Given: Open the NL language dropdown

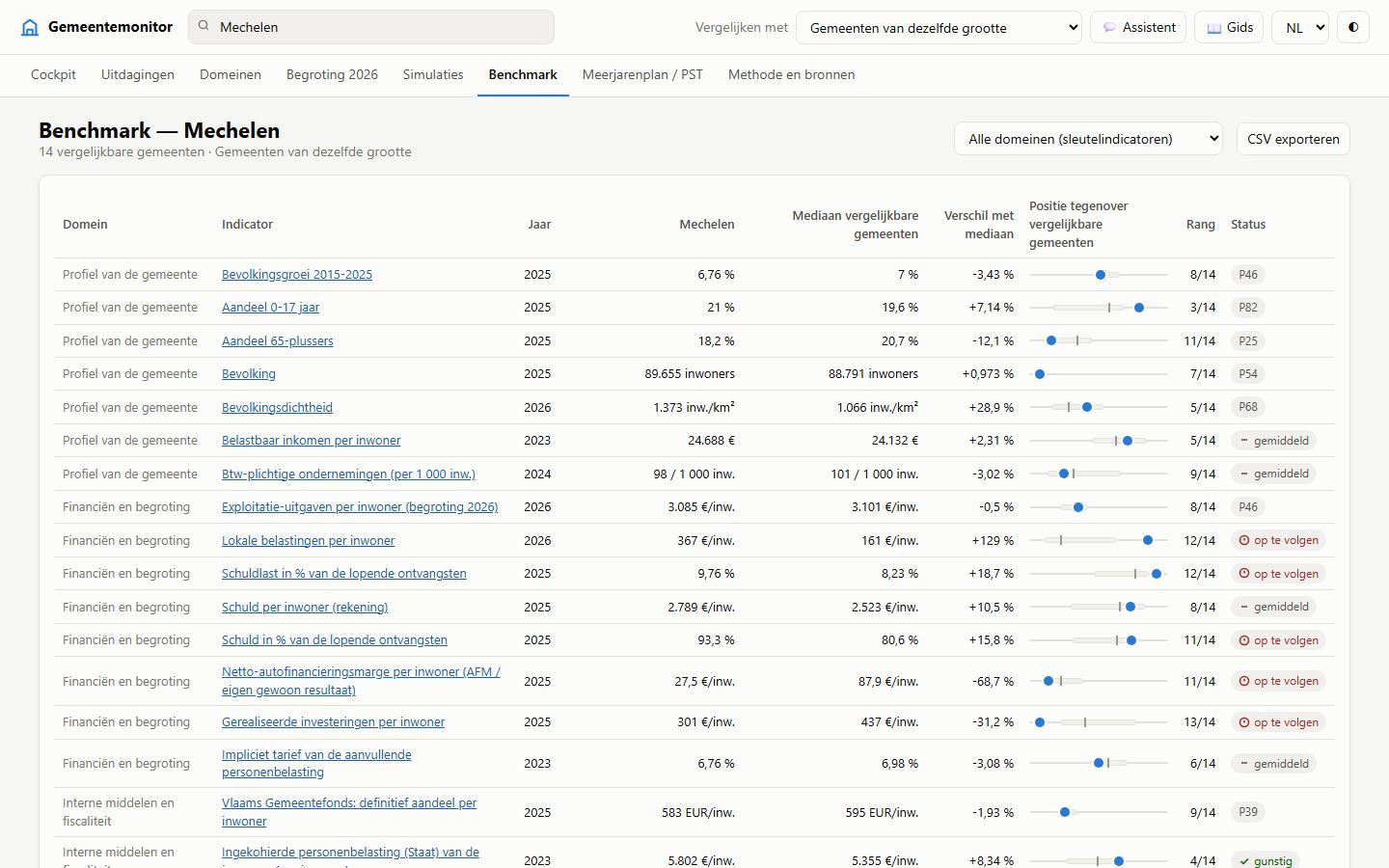Looking at the screenshot, I should (1300, 27).
